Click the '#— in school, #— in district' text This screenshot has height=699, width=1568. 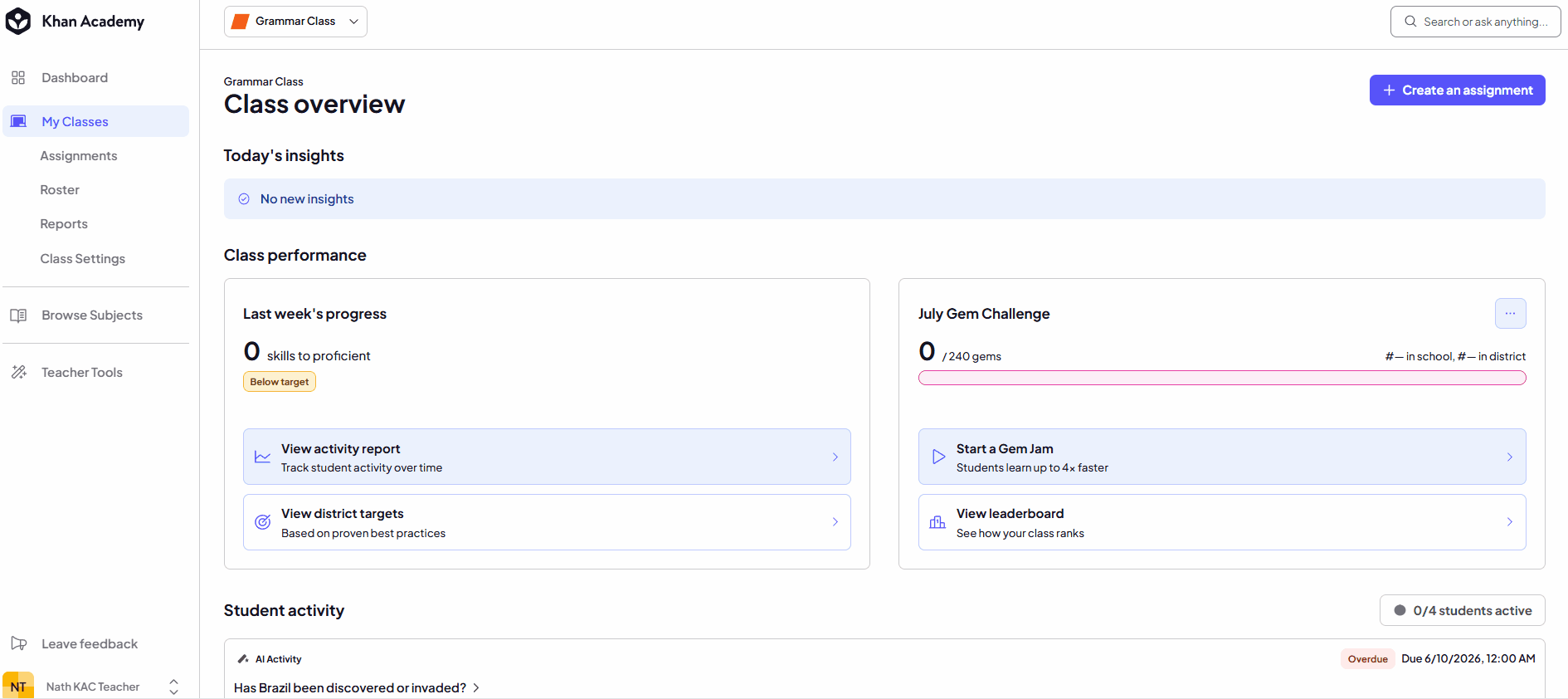pyautogui.click(x=1455, y=357)
